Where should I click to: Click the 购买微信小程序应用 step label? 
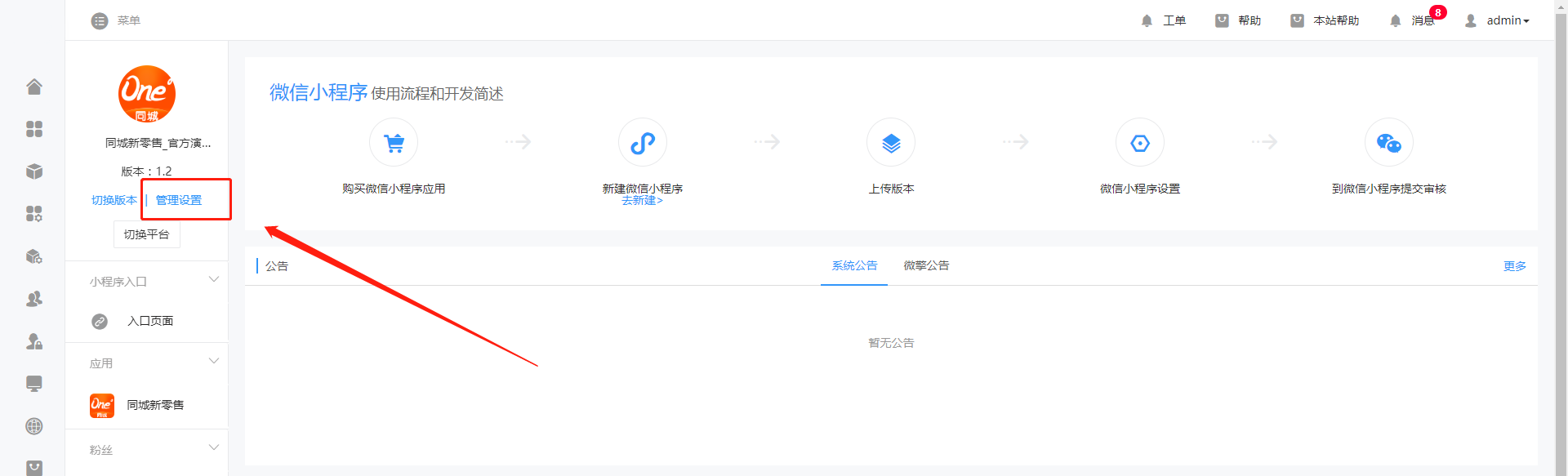pos(394,189)
